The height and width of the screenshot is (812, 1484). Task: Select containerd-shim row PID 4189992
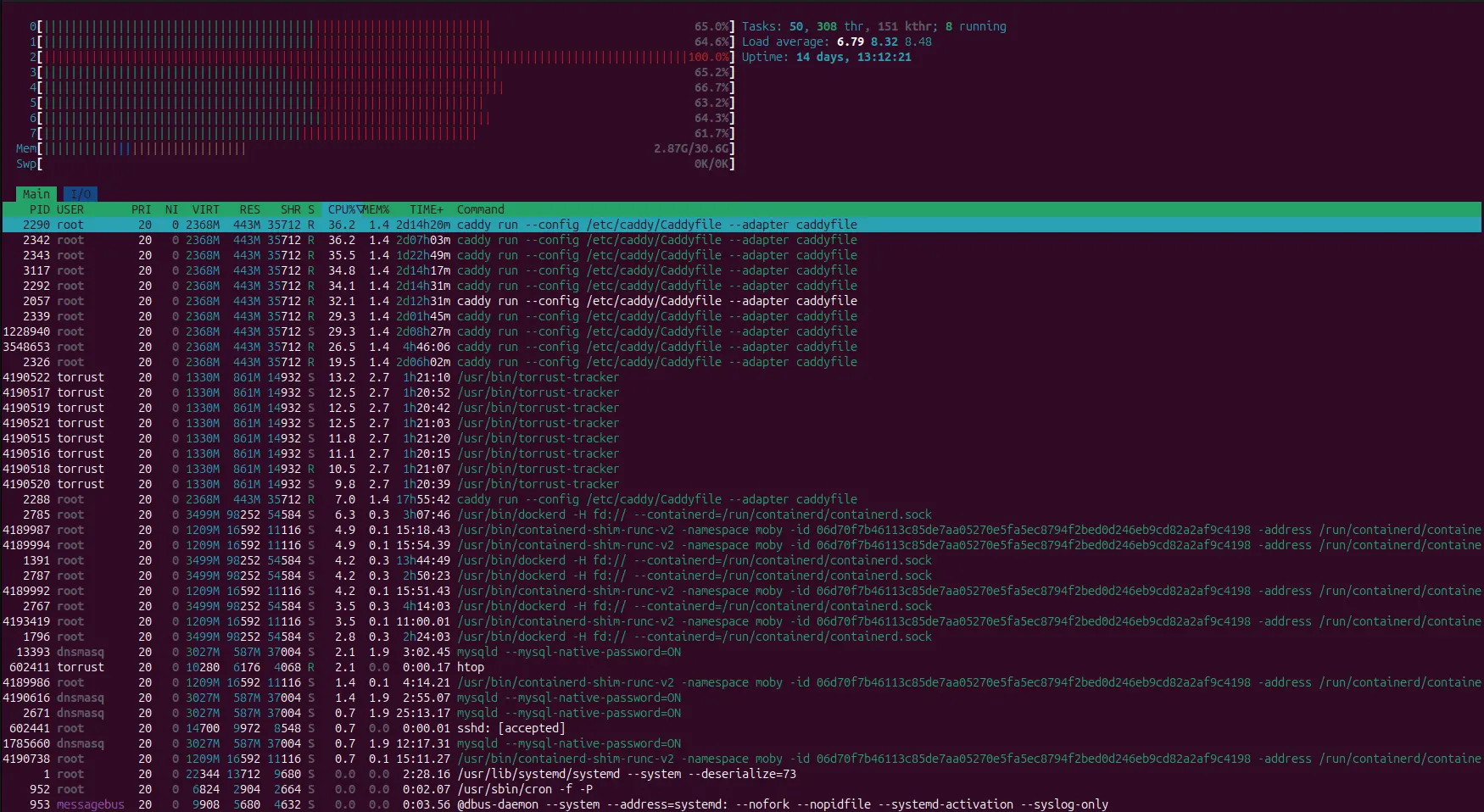tap(742, 591)
